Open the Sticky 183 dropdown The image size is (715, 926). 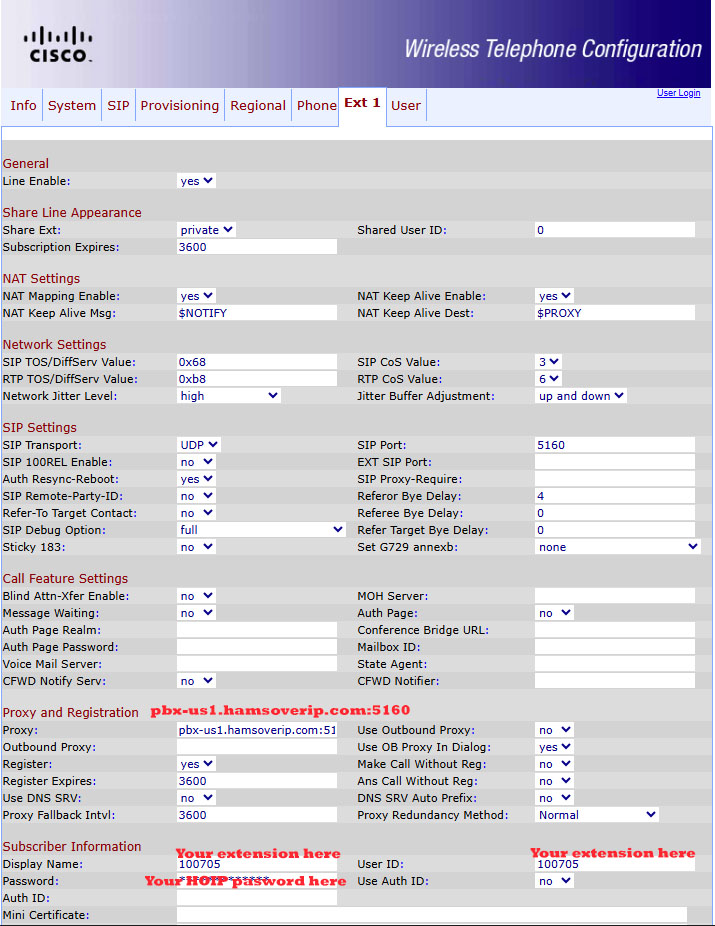(x=197, y=547)
